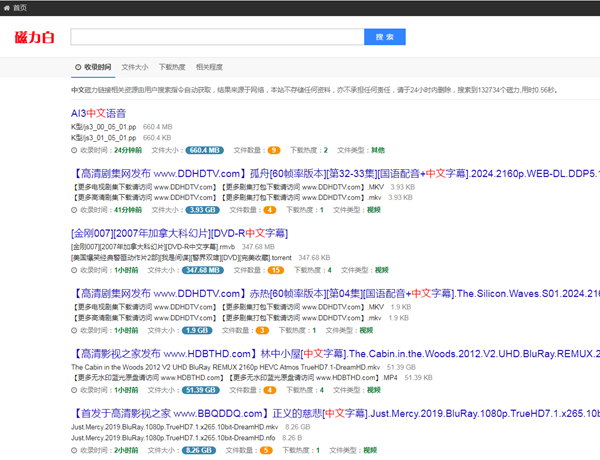Click the disclaimer text about 132734个磁力
The width and height of the screenshot is (600, 460).
[314, 90]
